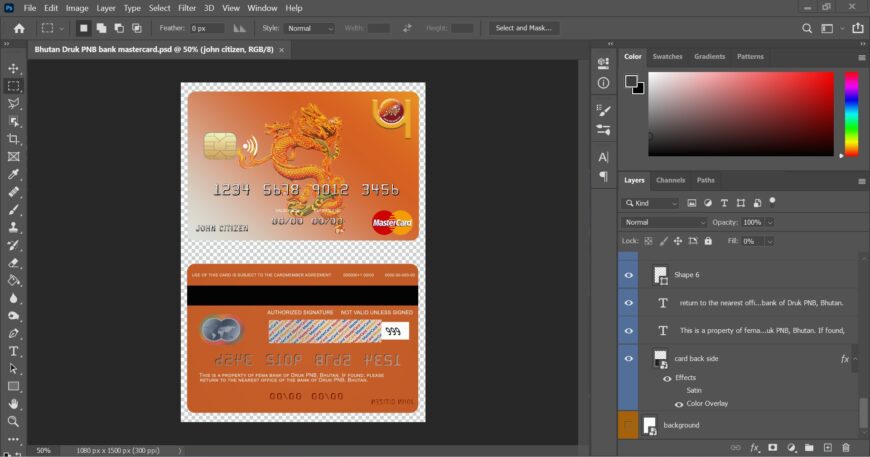
Task: Select the Eyedropper tool
Action: [x=13, y=174]
